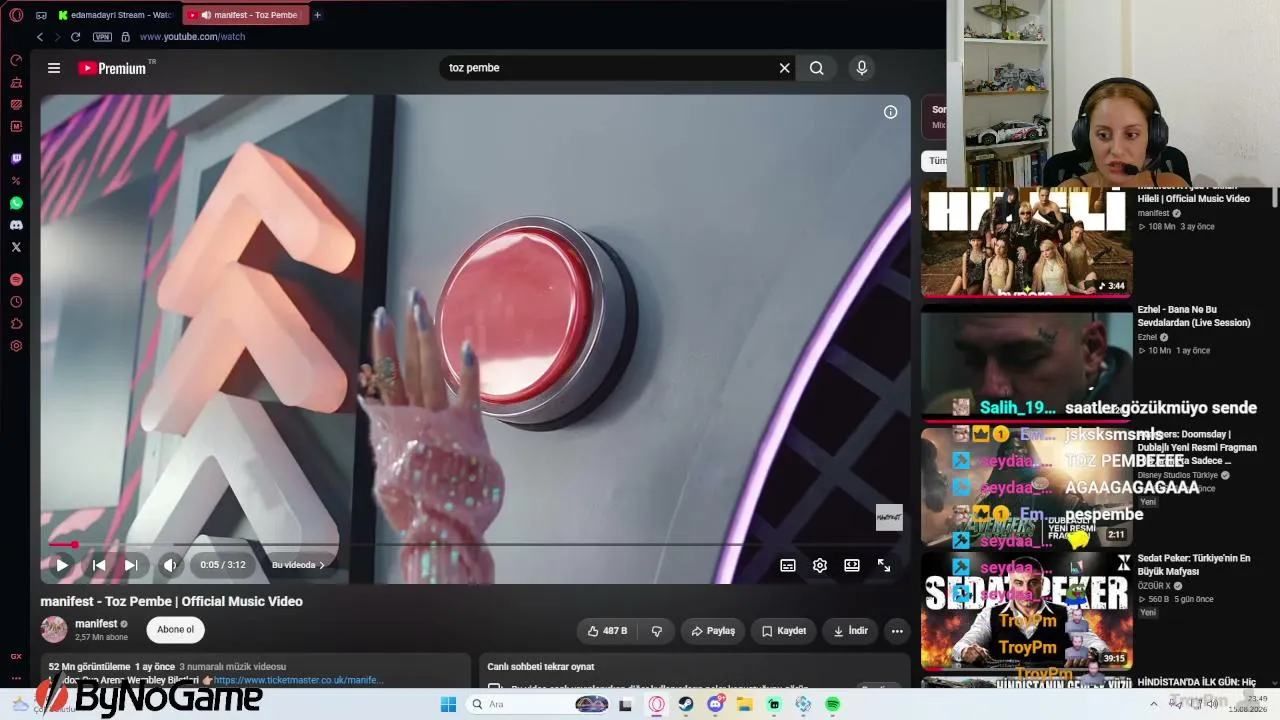Open the Sedat Peker video thumbnail
The height and width of the screenshot is (720, 1280).
pos(1026,610)
